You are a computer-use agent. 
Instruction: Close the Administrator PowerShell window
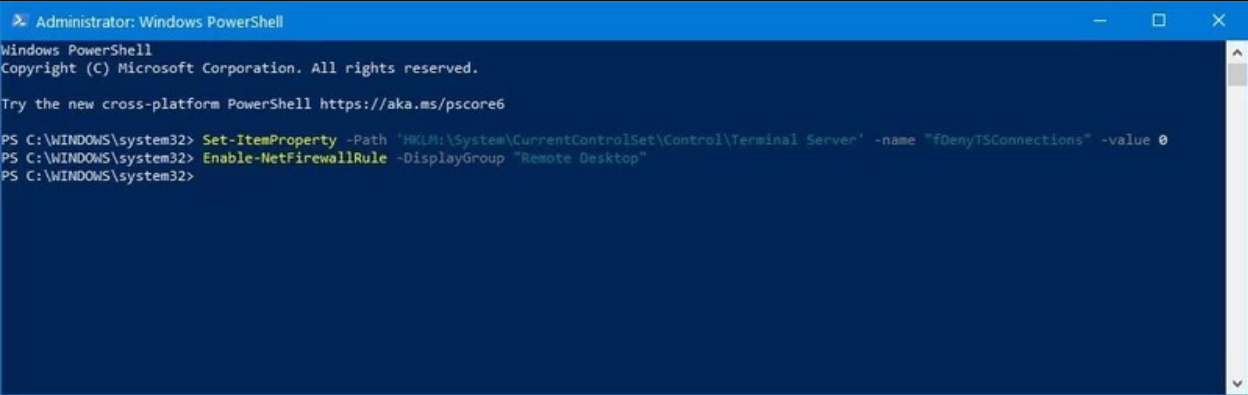(x=1218, y=21)
